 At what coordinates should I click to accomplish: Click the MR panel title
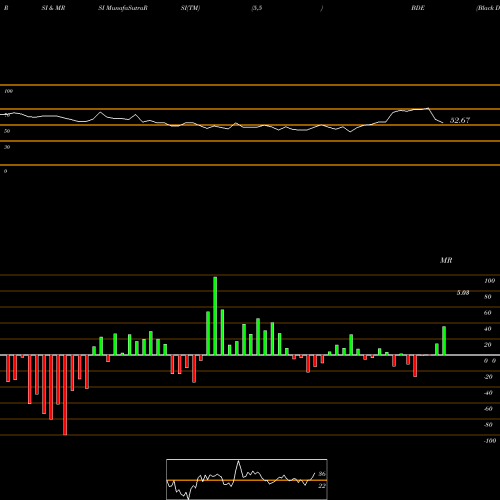click(x=446, y=260)
